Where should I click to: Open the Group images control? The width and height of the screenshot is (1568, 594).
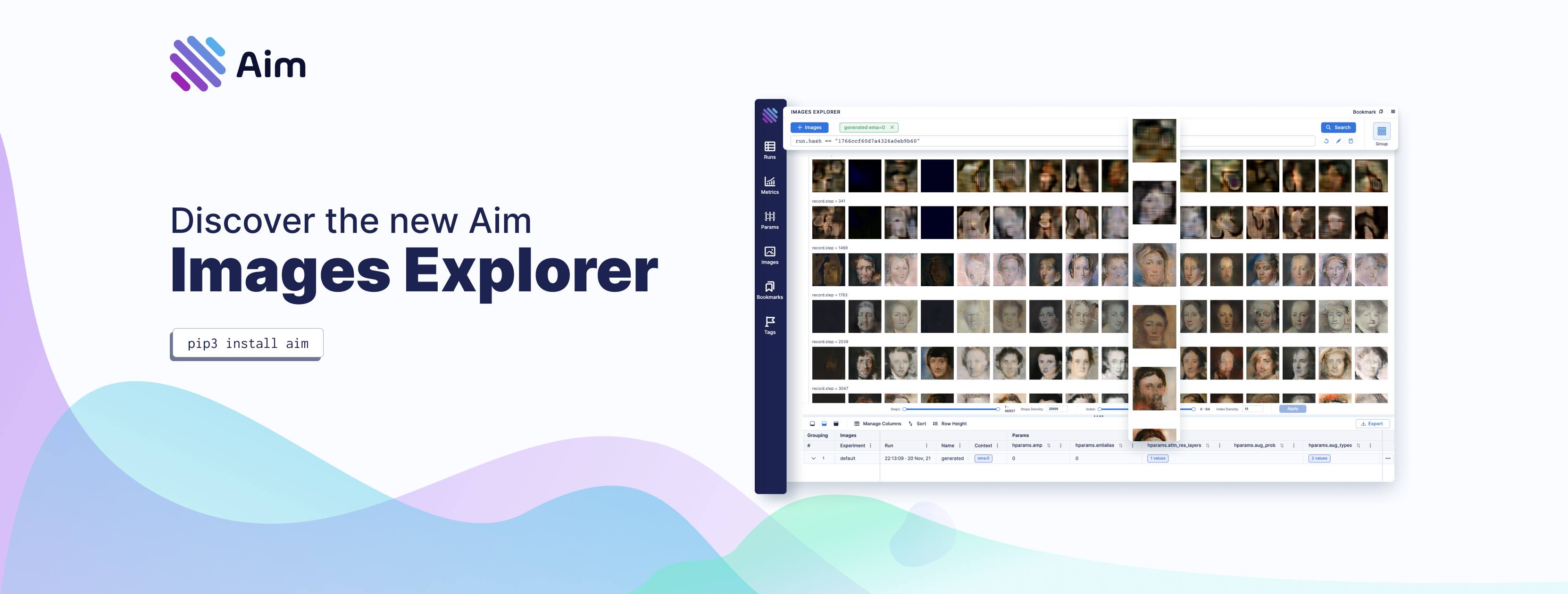coord(1382,134)
